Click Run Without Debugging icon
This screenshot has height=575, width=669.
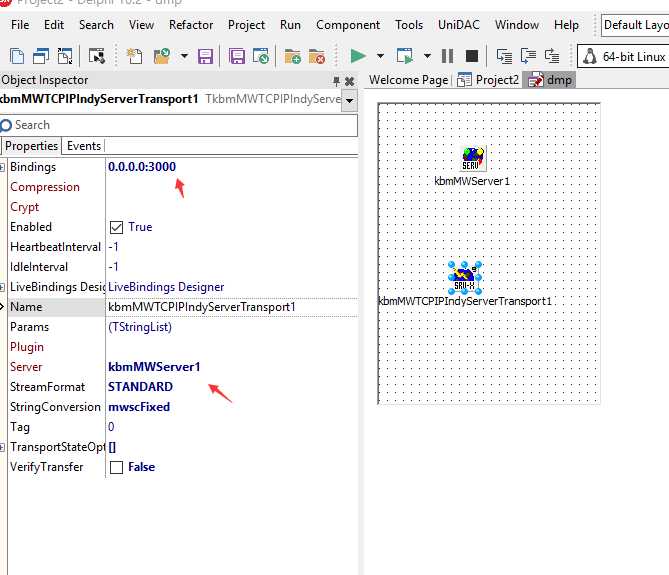click(x=404, y=56)
